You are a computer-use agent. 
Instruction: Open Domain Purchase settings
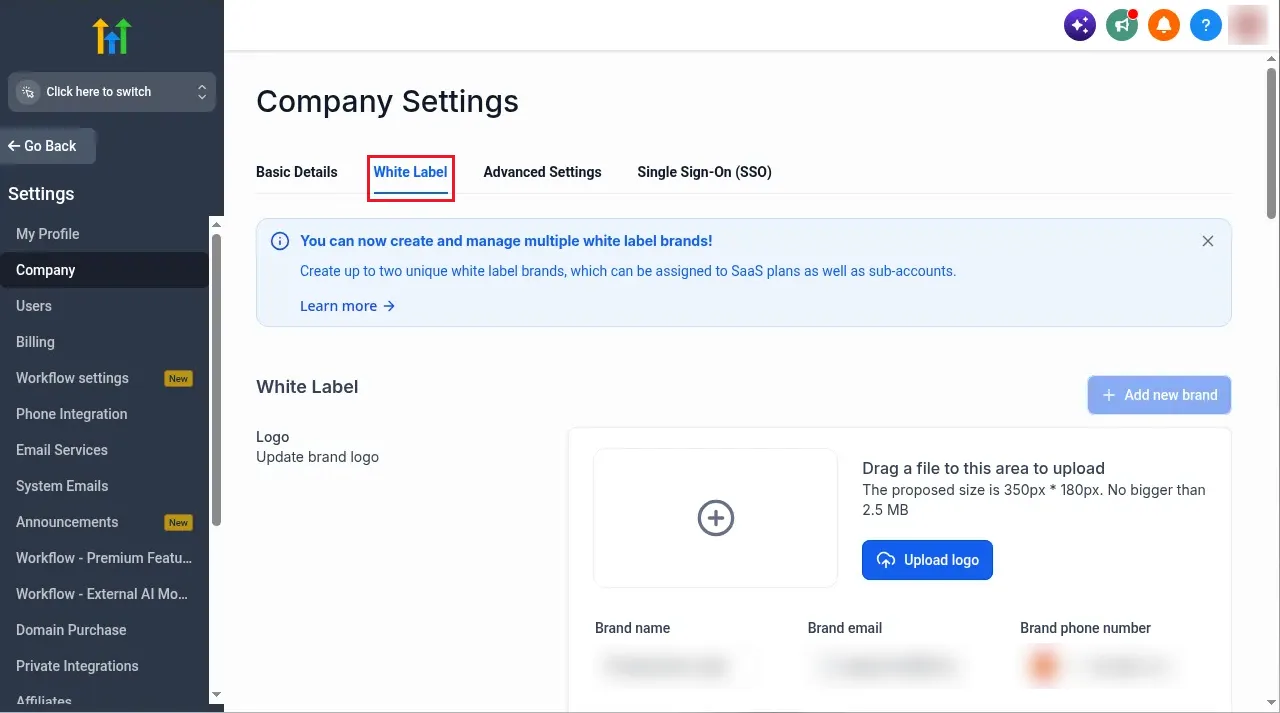[x=104, y=630]
